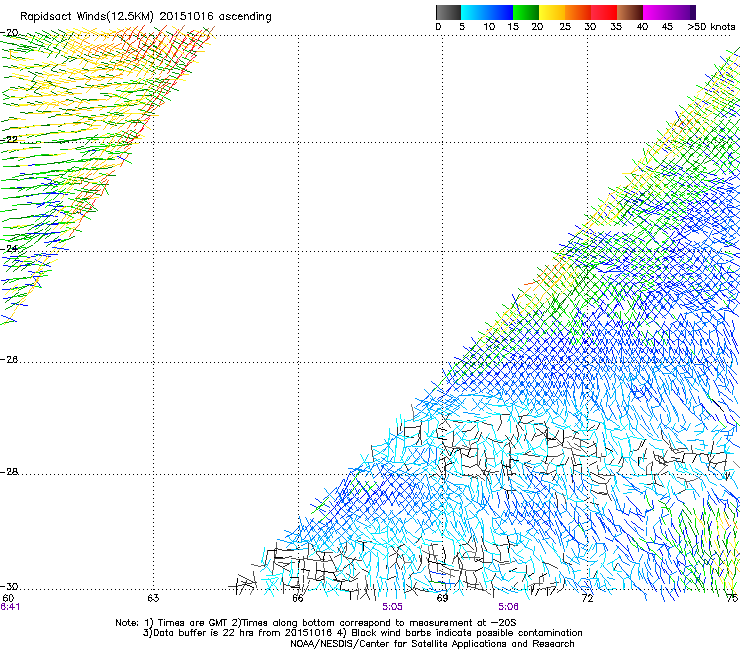The height and width of the screenshot is (650, 740).
Task: Click the yellow 20-25 knots legend swatch
Action: (552, 12)
